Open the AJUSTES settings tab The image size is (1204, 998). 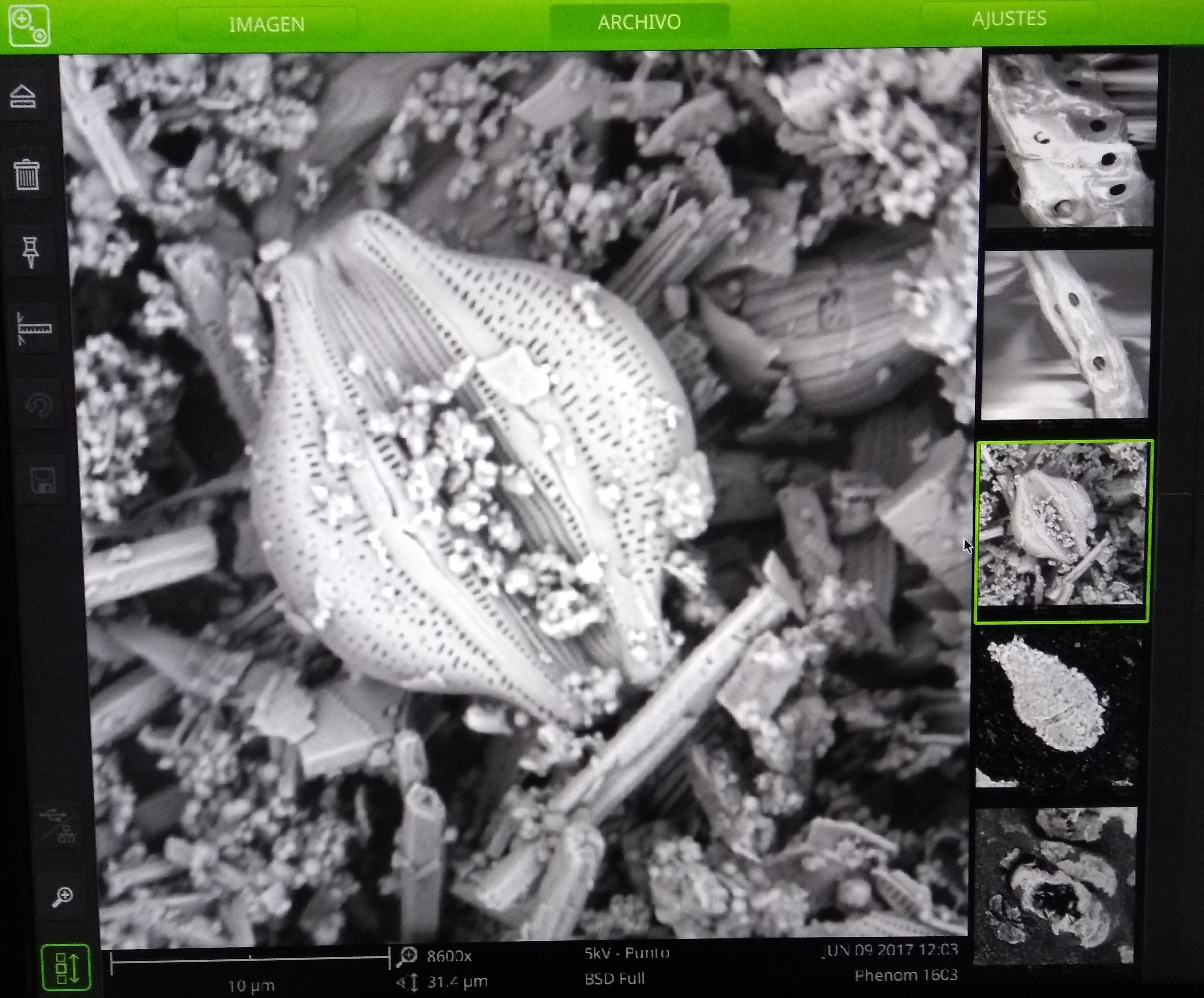click(x=1009, y=19)
